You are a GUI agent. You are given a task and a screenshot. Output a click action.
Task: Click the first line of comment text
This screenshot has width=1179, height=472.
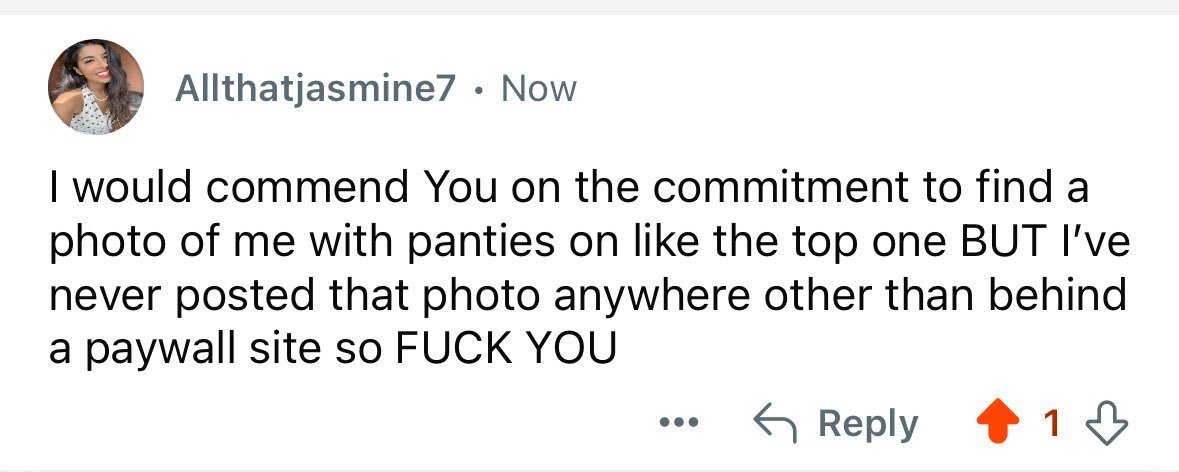(567, 188)
